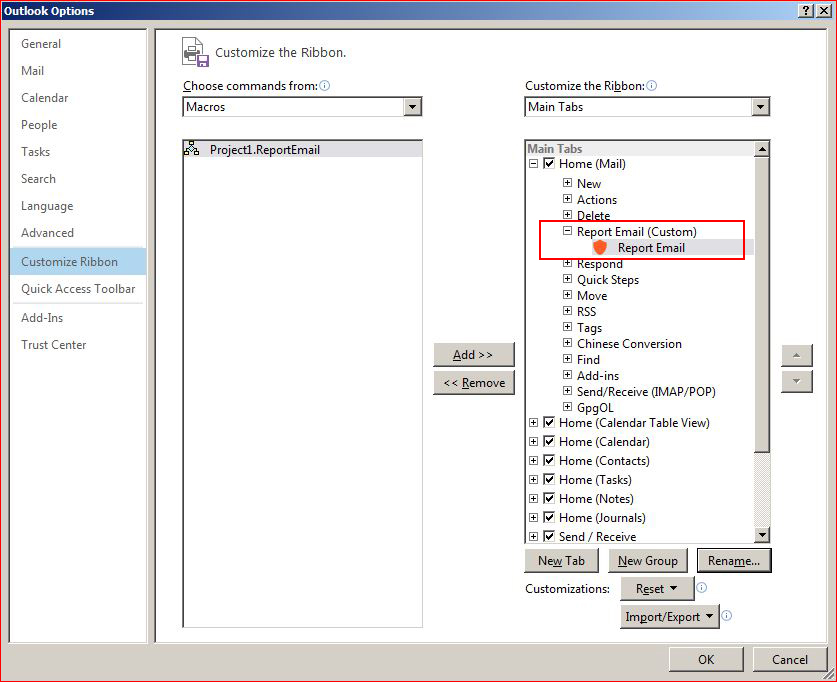Open the Language options category
This screenshot has height=682, width=837.
[x=78, y=206]
